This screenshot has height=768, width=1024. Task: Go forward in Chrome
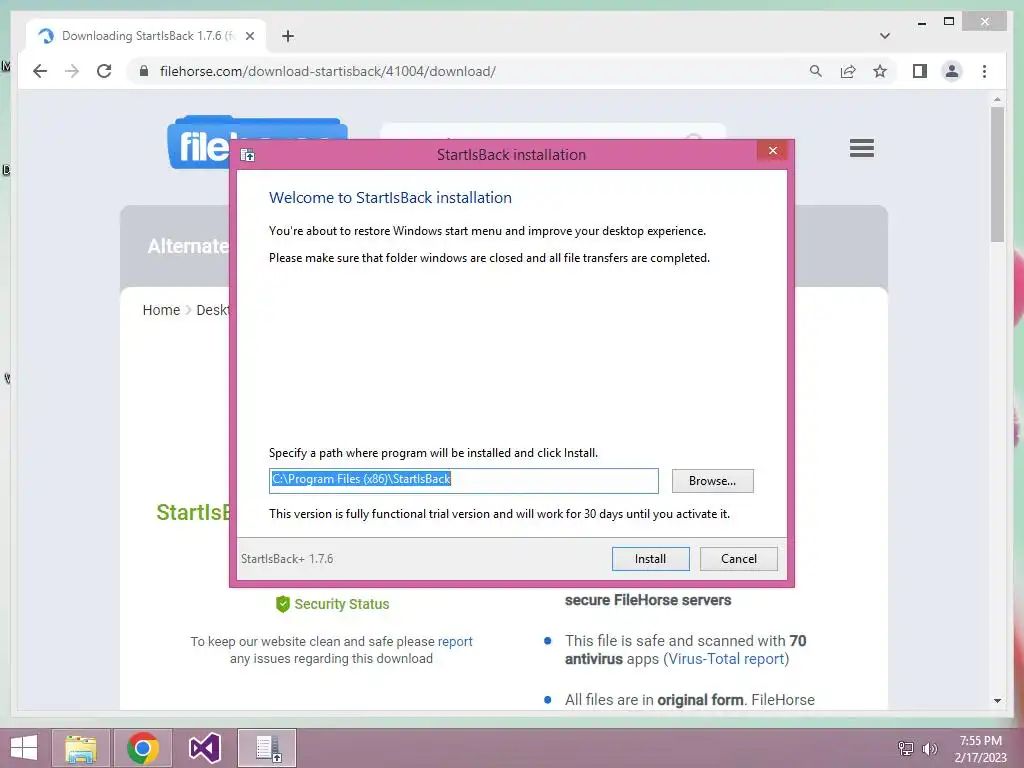72,71
